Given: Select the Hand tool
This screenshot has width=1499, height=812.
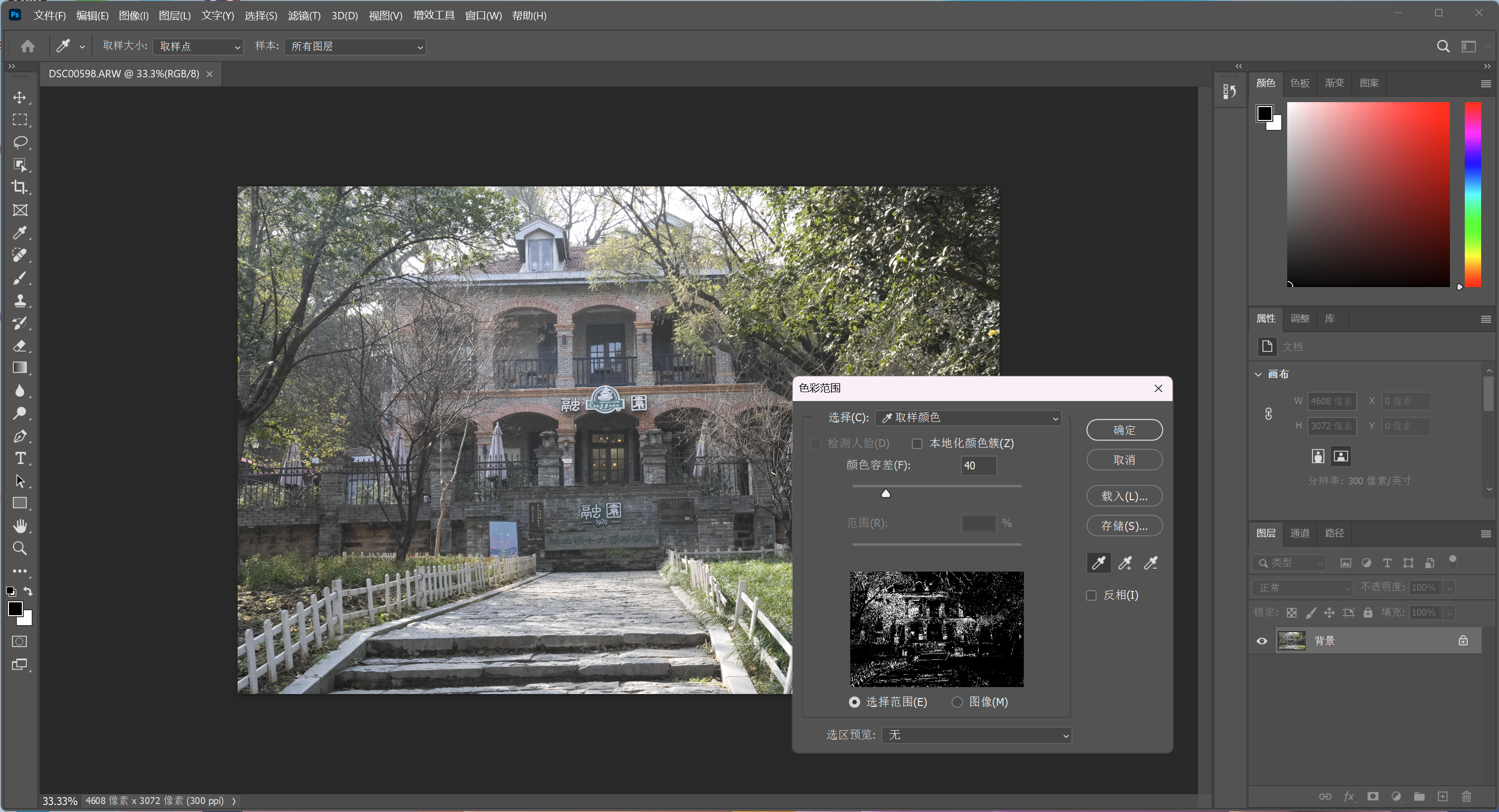Looking at the screenshot, I should [20, 526].
